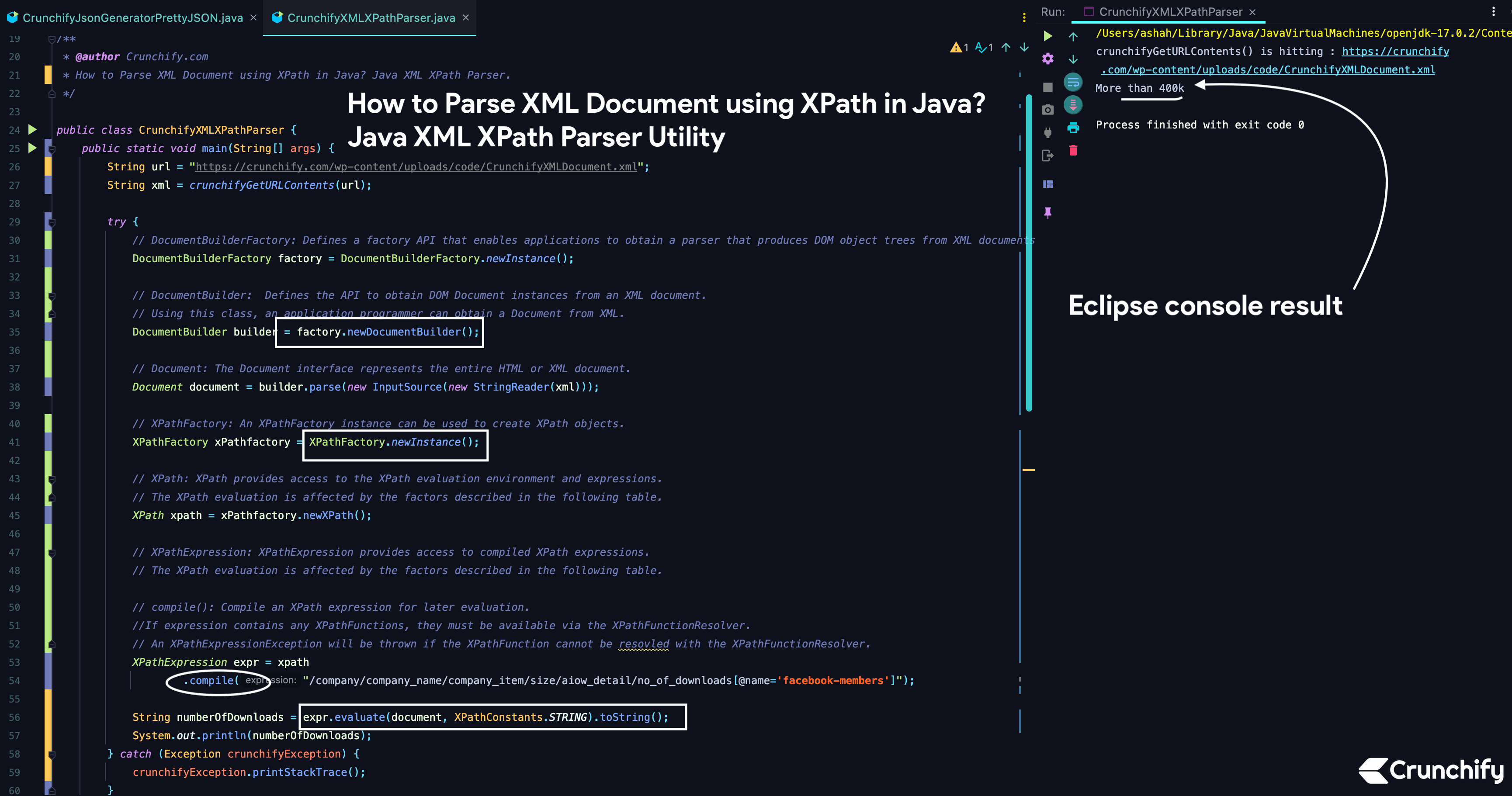Toggle soft-wrap in the console
The width and height of the screenshot is (1512, 796).
[x=1074, y=82]
